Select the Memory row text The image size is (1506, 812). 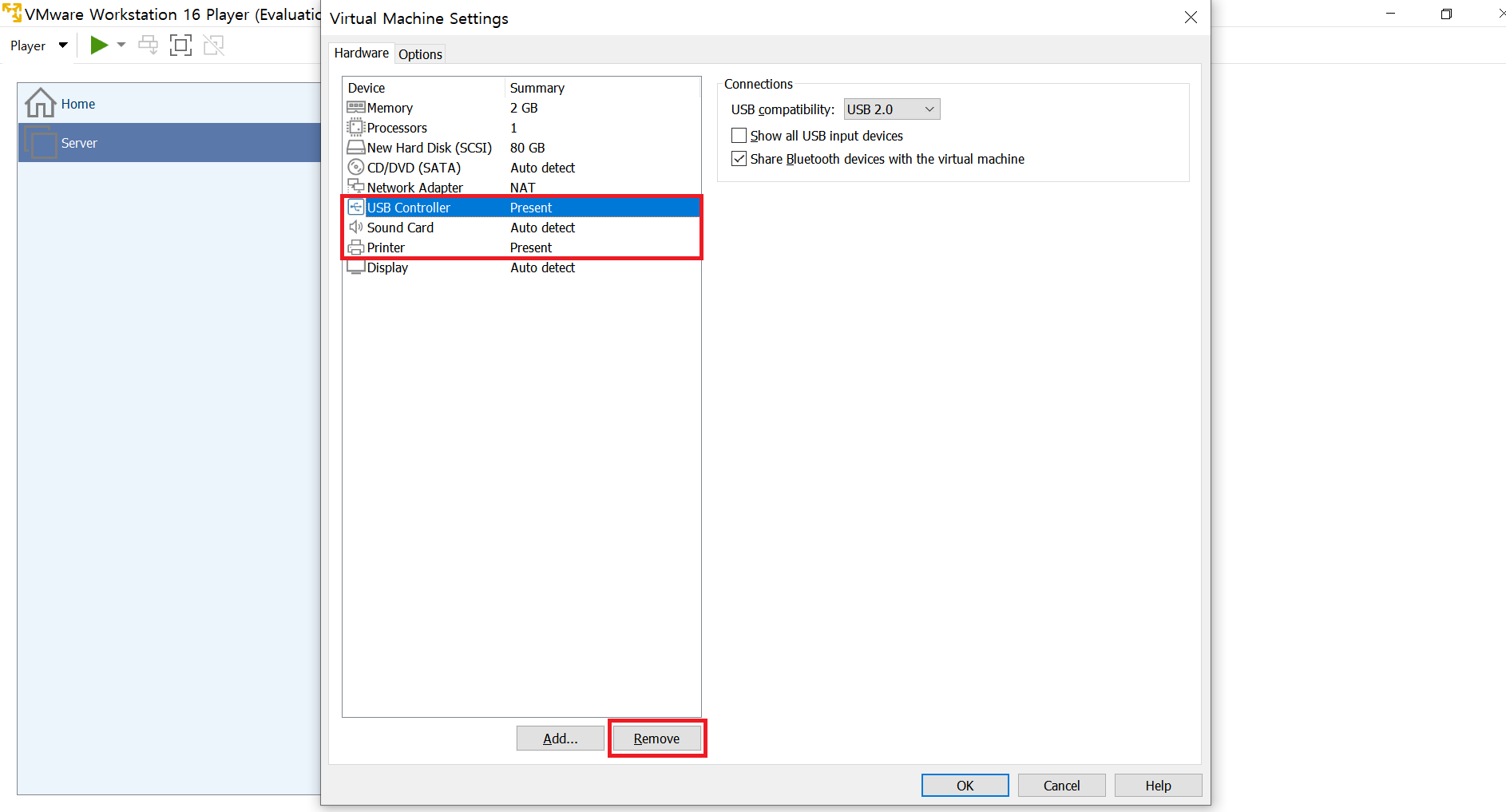click(x=390, y=108)
